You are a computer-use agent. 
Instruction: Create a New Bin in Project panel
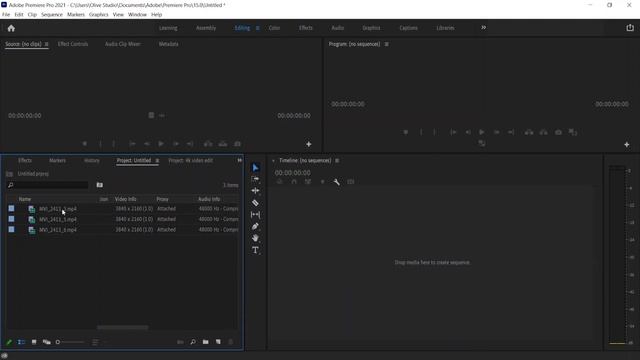point(205,342)
